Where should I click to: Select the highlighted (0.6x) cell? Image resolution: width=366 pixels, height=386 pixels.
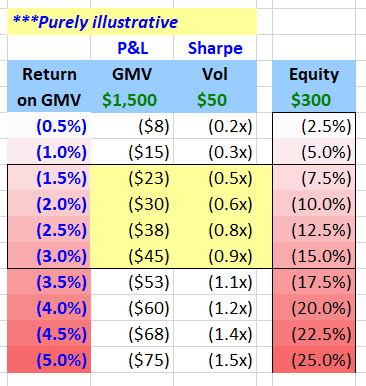pos(215,204)
